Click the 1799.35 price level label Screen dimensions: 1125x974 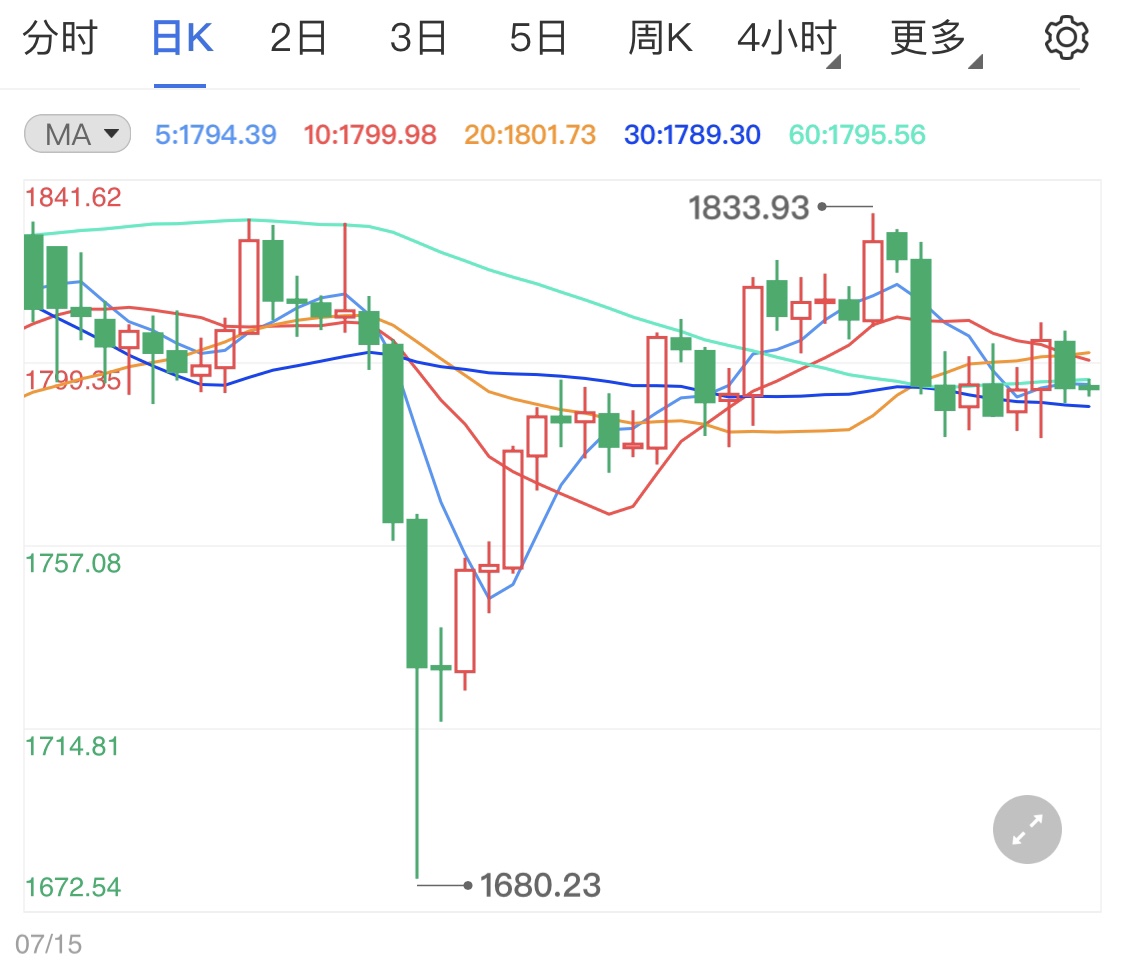[x=72, y=380]
